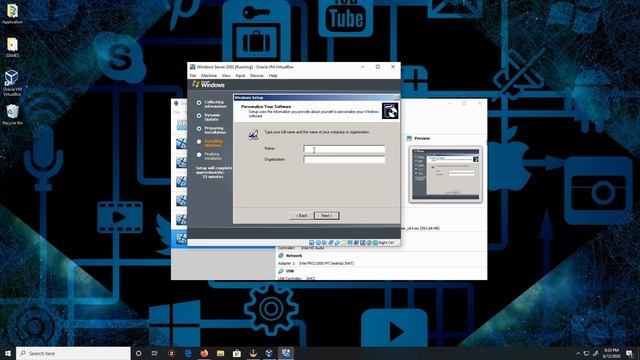The height and width of the screenshot is (360, 640).
Task: Open Task View from the taskbar
Action: tap(155, 353)
